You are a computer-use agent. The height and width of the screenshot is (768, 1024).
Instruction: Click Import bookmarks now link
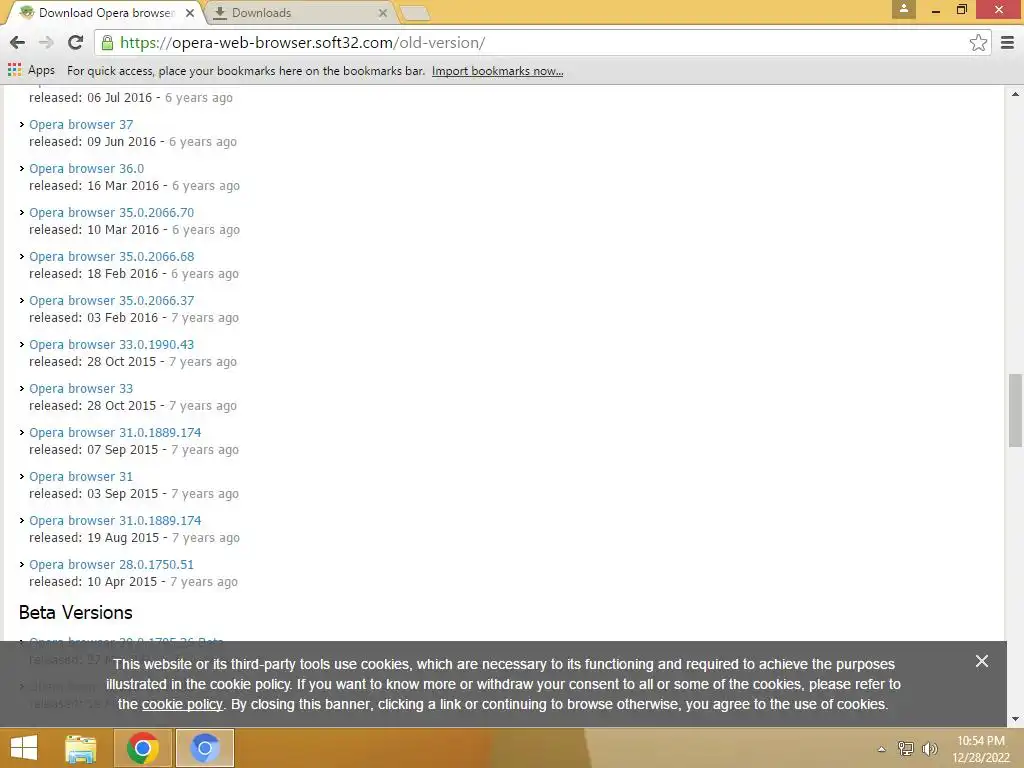pyautogui.click(x=497, y=71)
